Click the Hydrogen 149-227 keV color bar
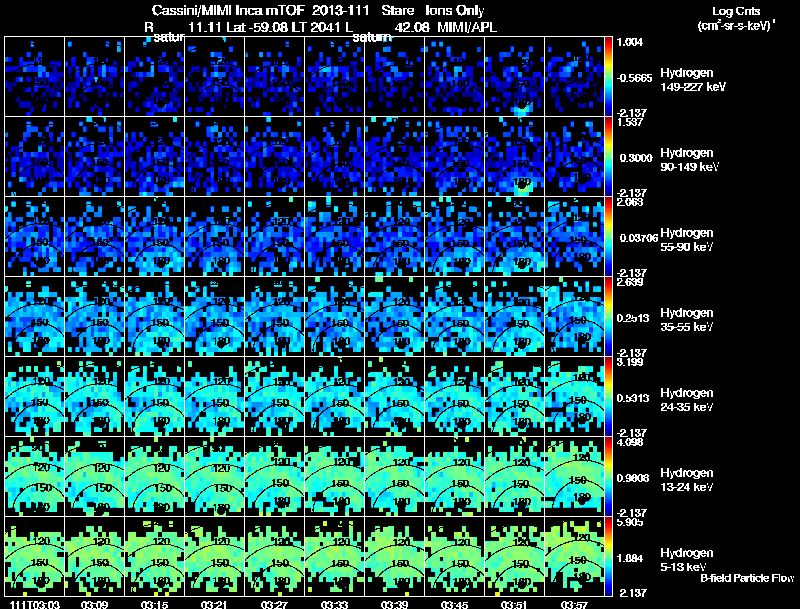Viewport: 800px width, 609px height. coord(608,77)
